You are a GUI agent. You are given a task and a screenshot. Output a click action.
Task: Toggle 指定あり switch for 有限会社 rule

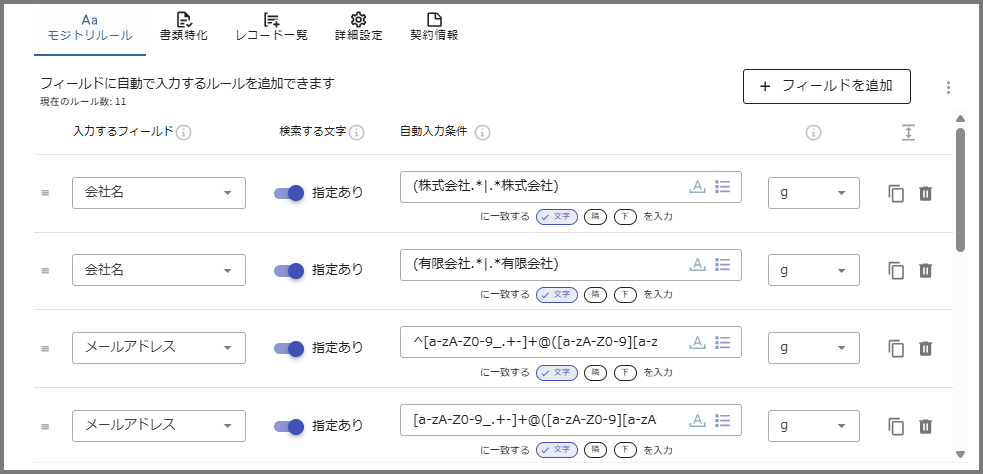point(289,270)
